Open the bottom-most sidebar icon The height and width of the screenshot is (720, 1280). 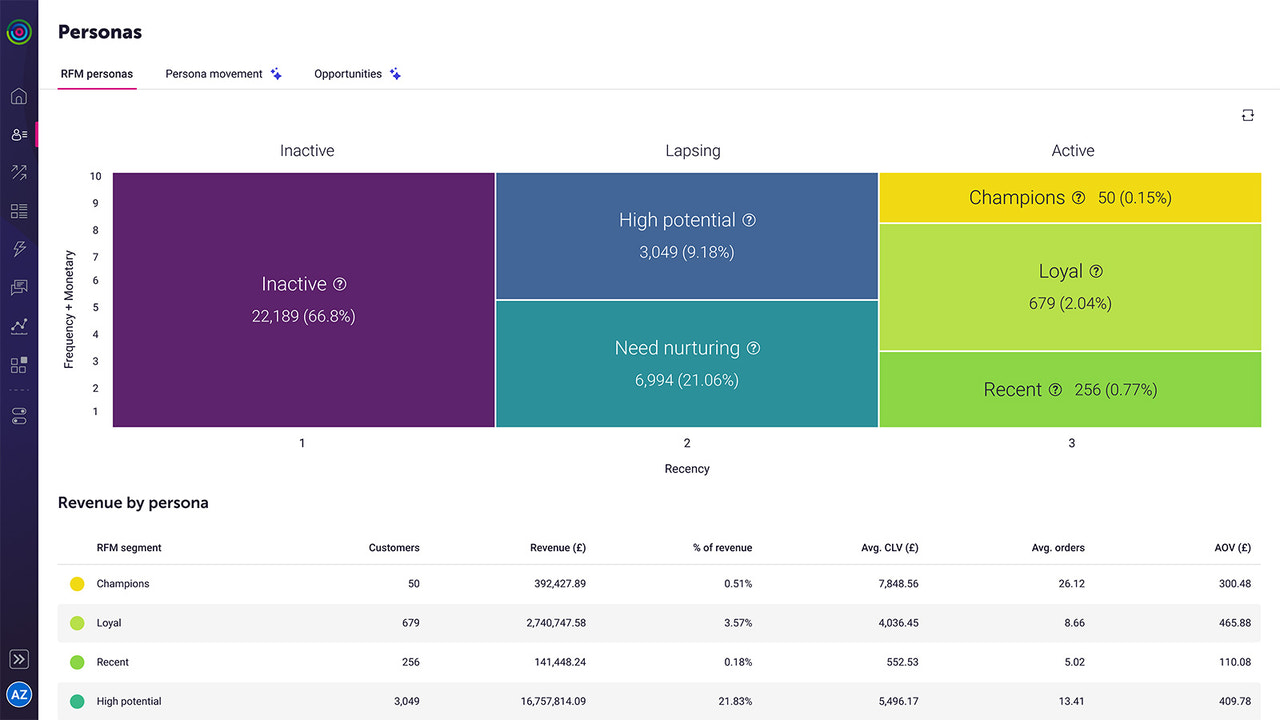[x=19, y=415]
